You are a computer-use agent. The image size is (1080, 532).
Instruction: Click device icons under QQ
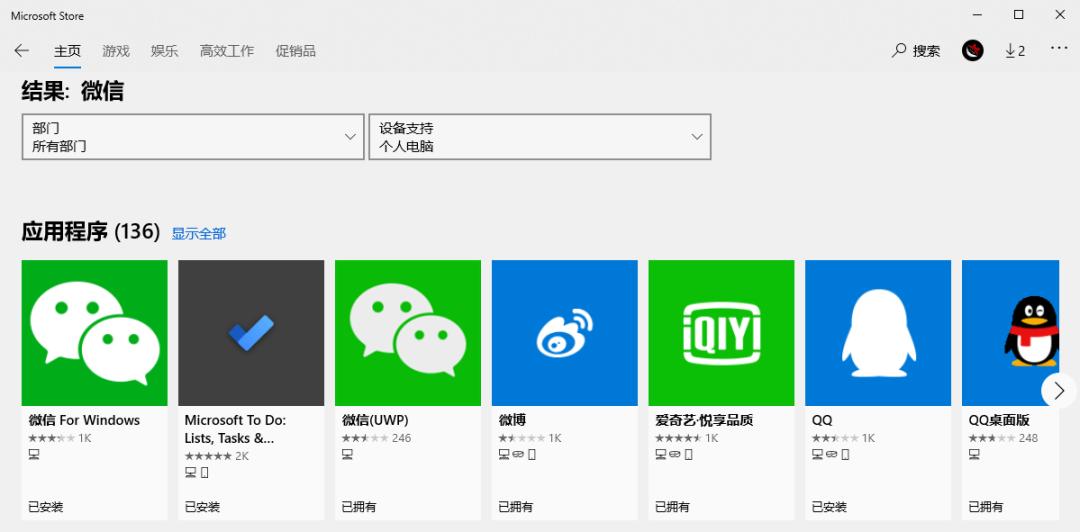831,454
